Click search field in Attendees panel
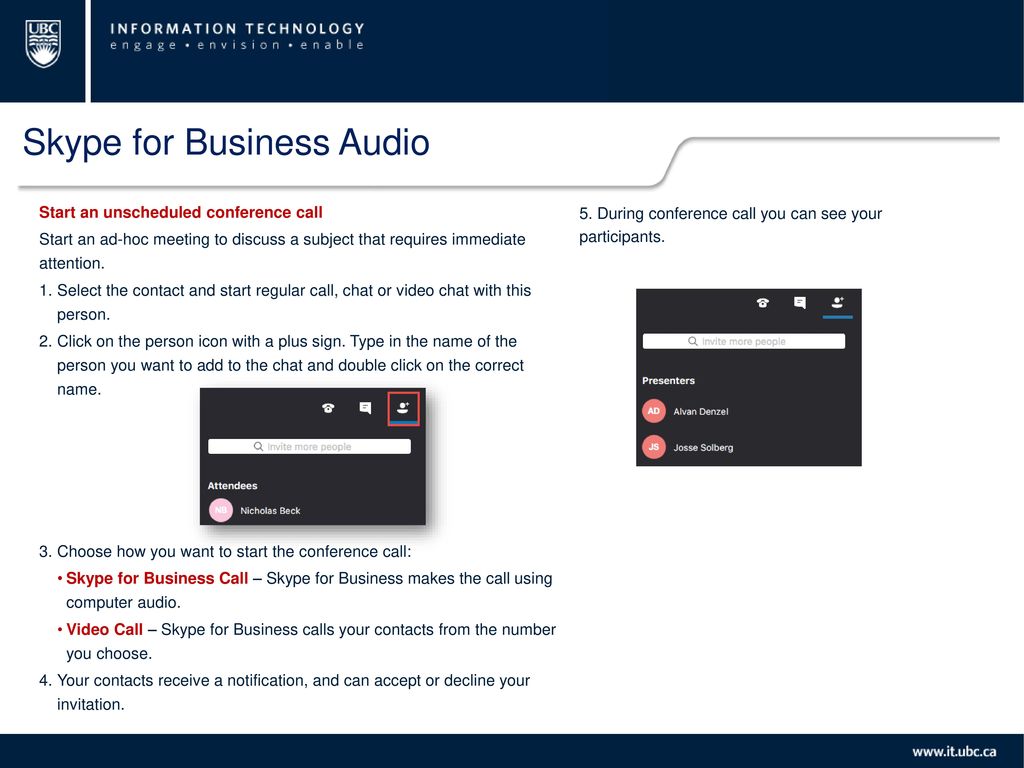 (x=309, y=447)
